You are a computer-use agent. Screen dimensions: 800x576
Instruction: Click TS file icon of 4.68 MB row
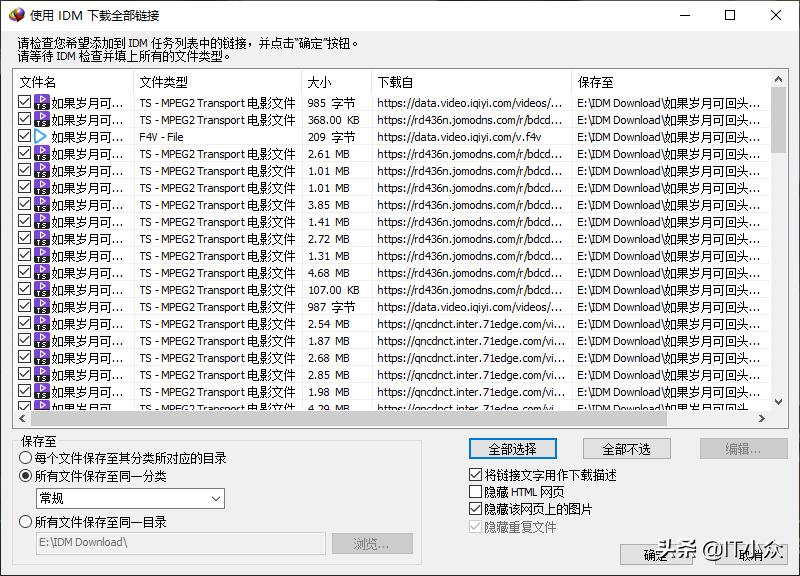coord(41,273)
